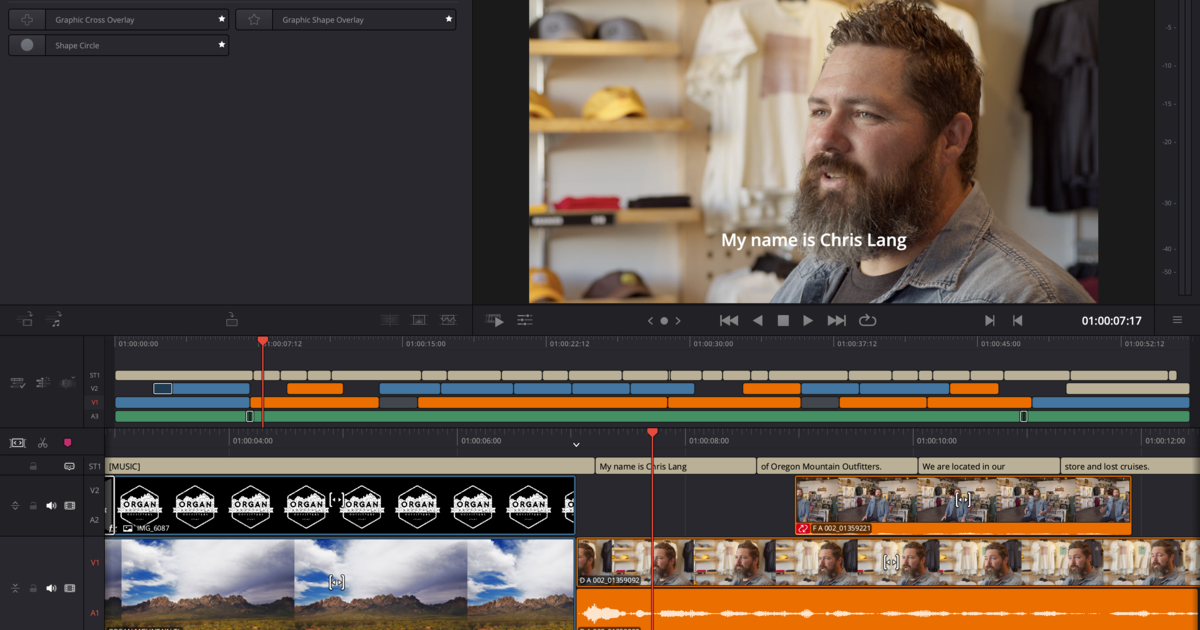Favorite the Graphic Shape Overlay with its star
The height and width of the screenshot is (630, 1200).
(x=448, y=19)
